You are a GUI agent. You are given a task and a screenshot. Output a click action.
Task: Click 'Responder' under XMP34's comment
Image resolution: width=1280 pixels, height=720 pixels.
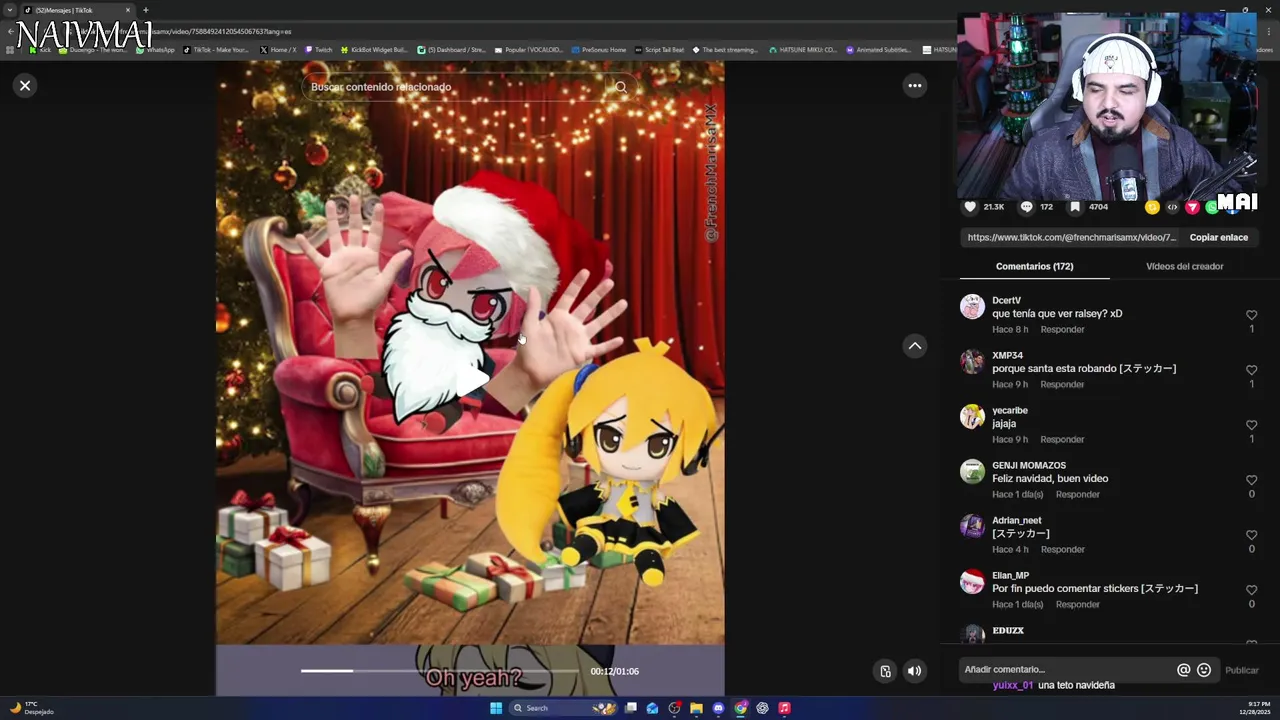[1062, 384]
